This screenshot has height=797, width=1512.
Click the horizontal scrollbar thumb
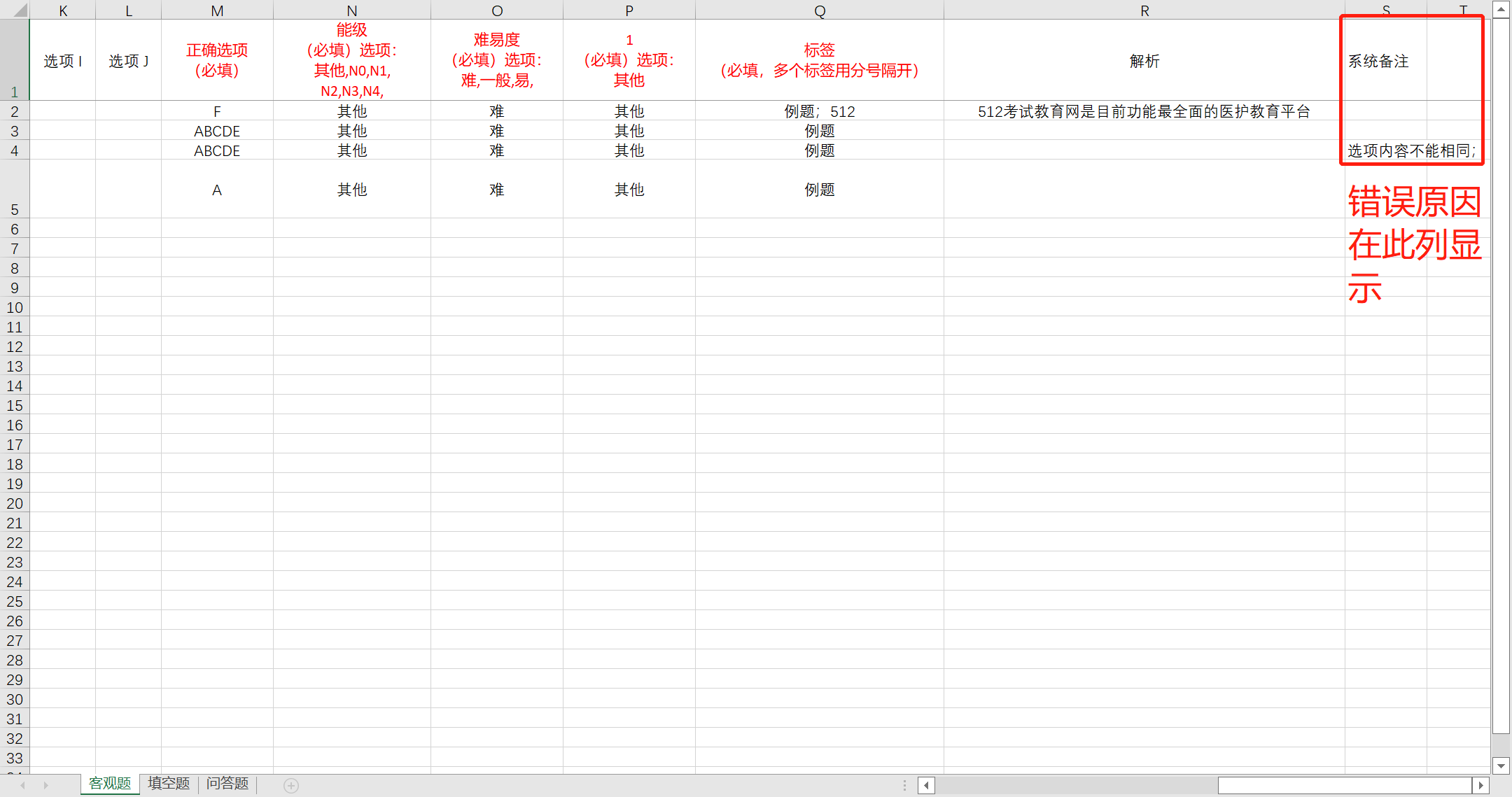(x=1344, y=785)
